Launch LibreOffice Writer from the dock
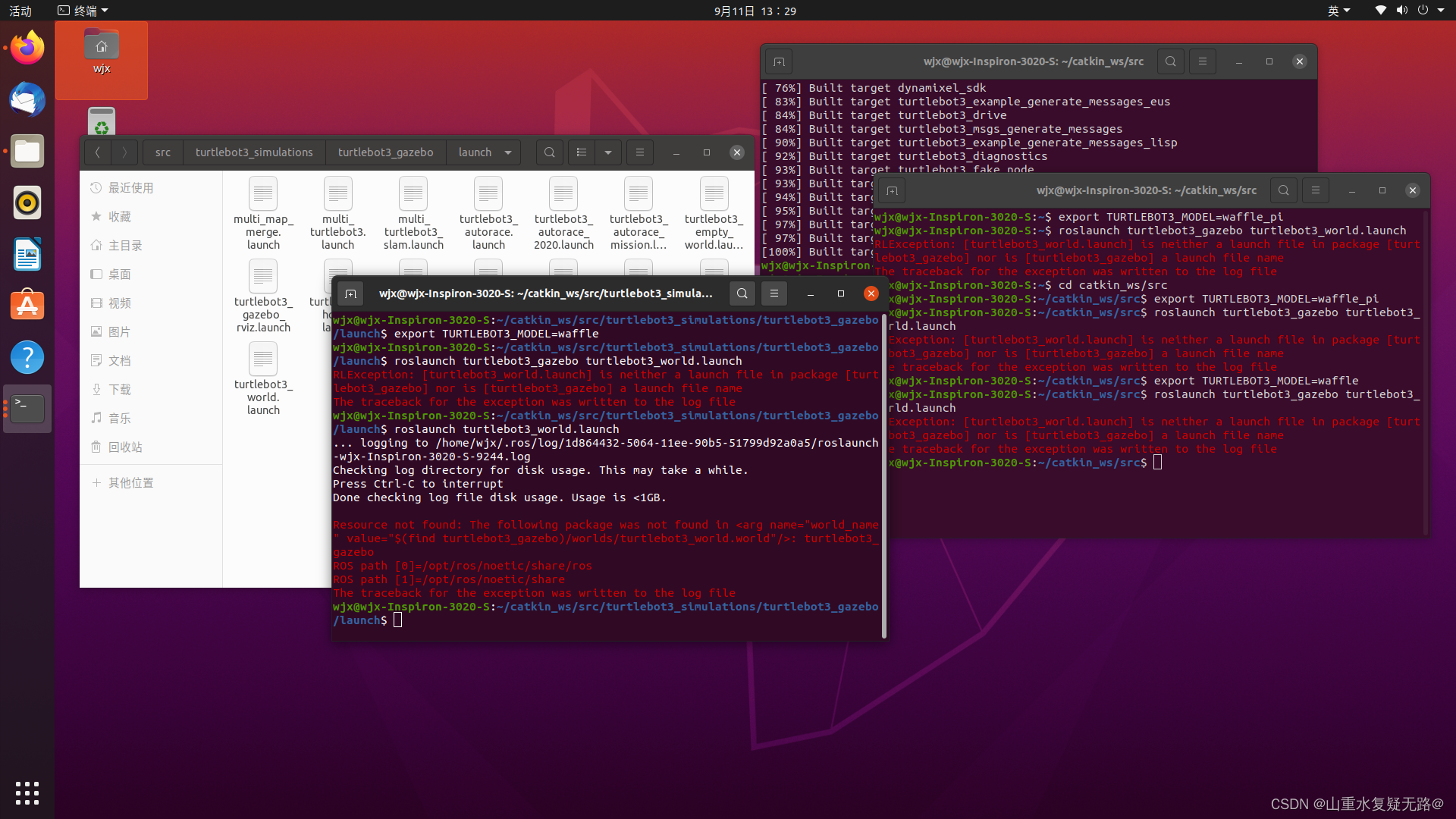The image size is (1456, 819). click(27, 254)
